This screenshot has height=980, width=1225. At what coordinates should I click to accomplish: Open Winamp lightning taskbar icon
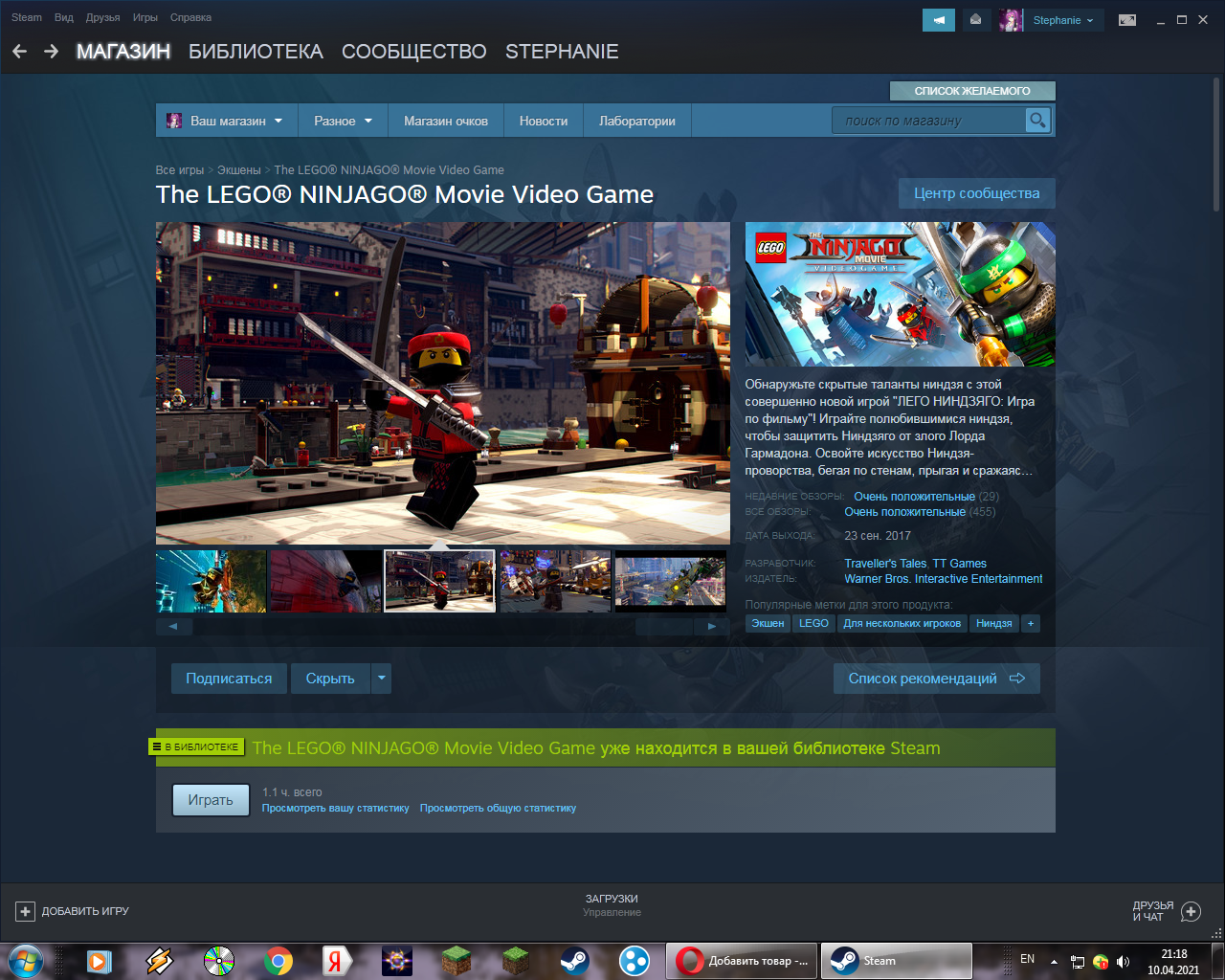pos(159,961)
